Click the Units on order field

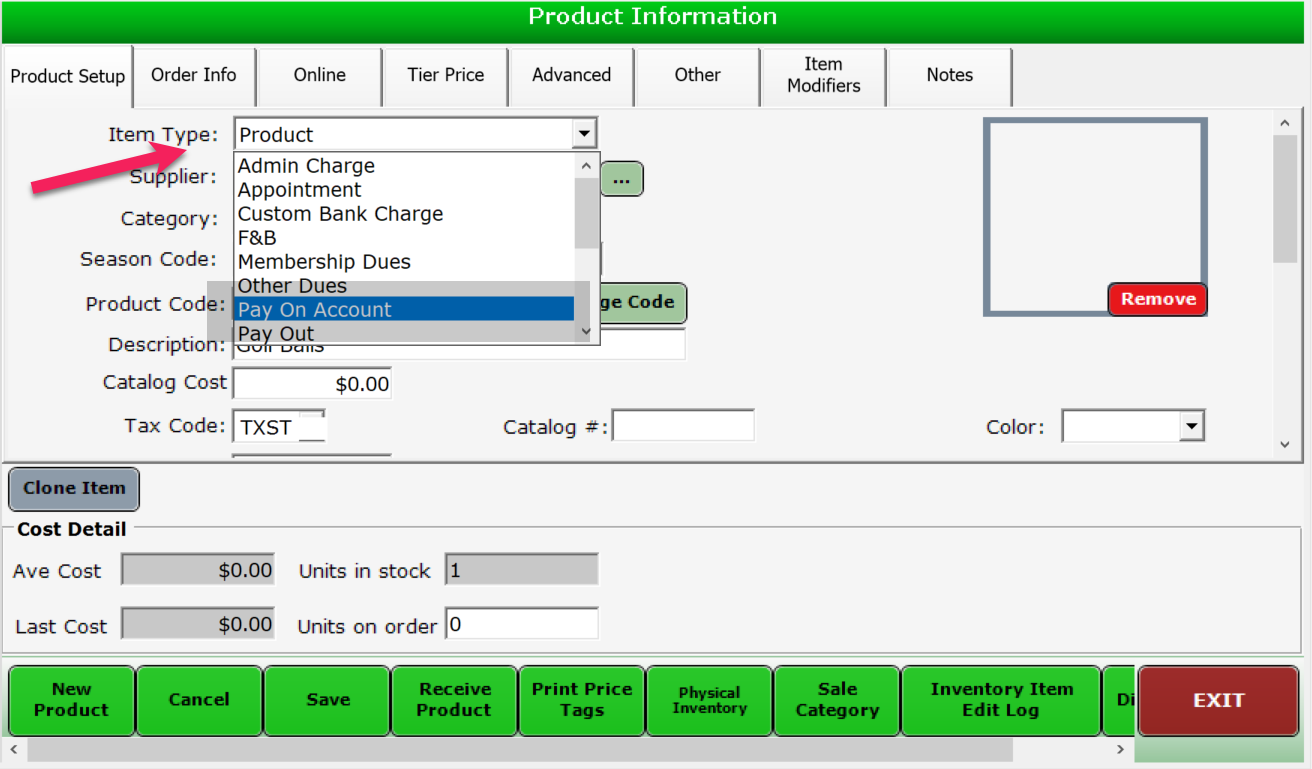click(521, 625)
